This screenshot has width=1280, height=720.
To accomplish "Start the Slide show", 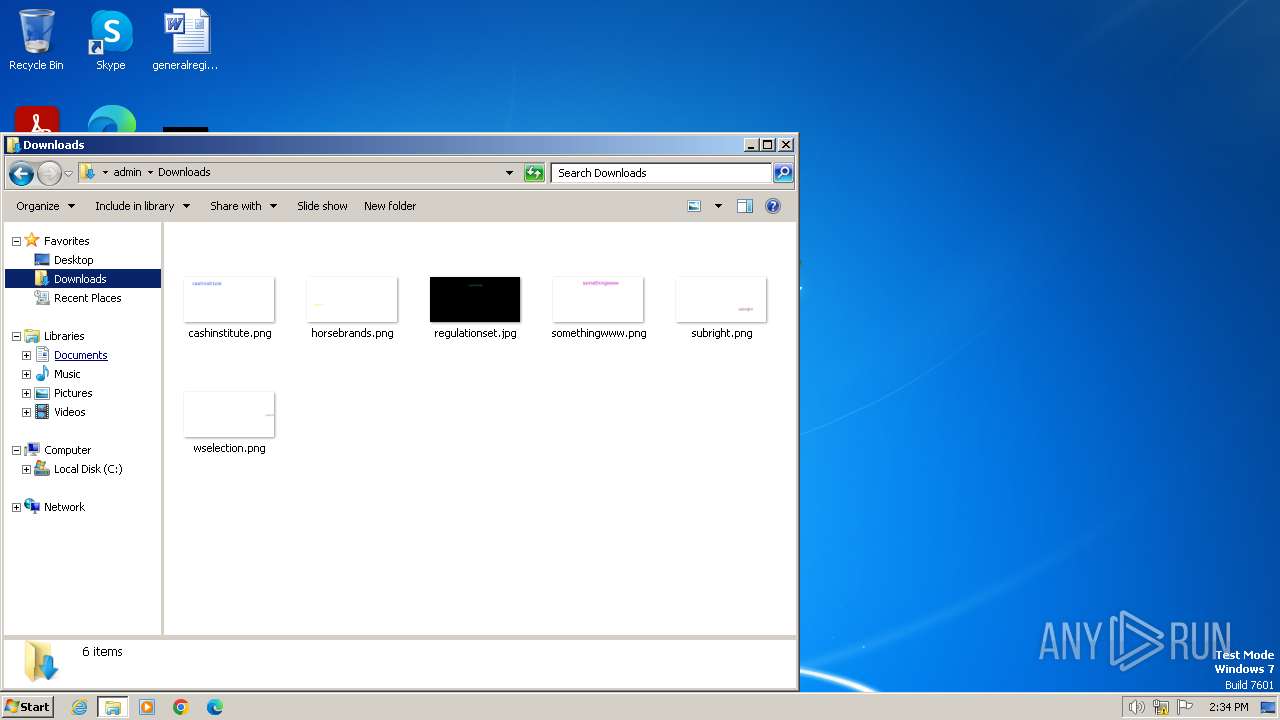I will [x=322, y=206].
